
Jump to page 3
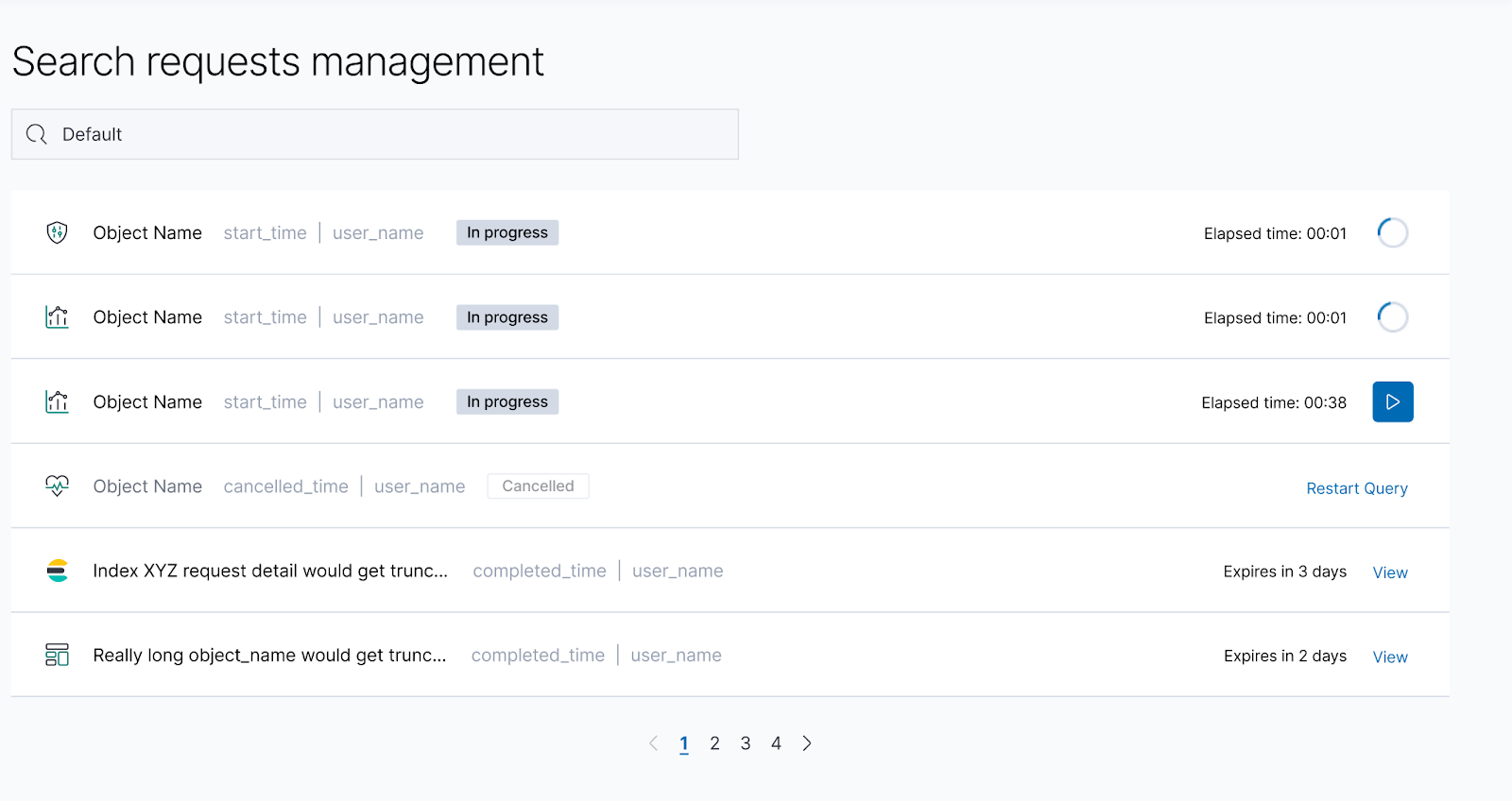746,743
